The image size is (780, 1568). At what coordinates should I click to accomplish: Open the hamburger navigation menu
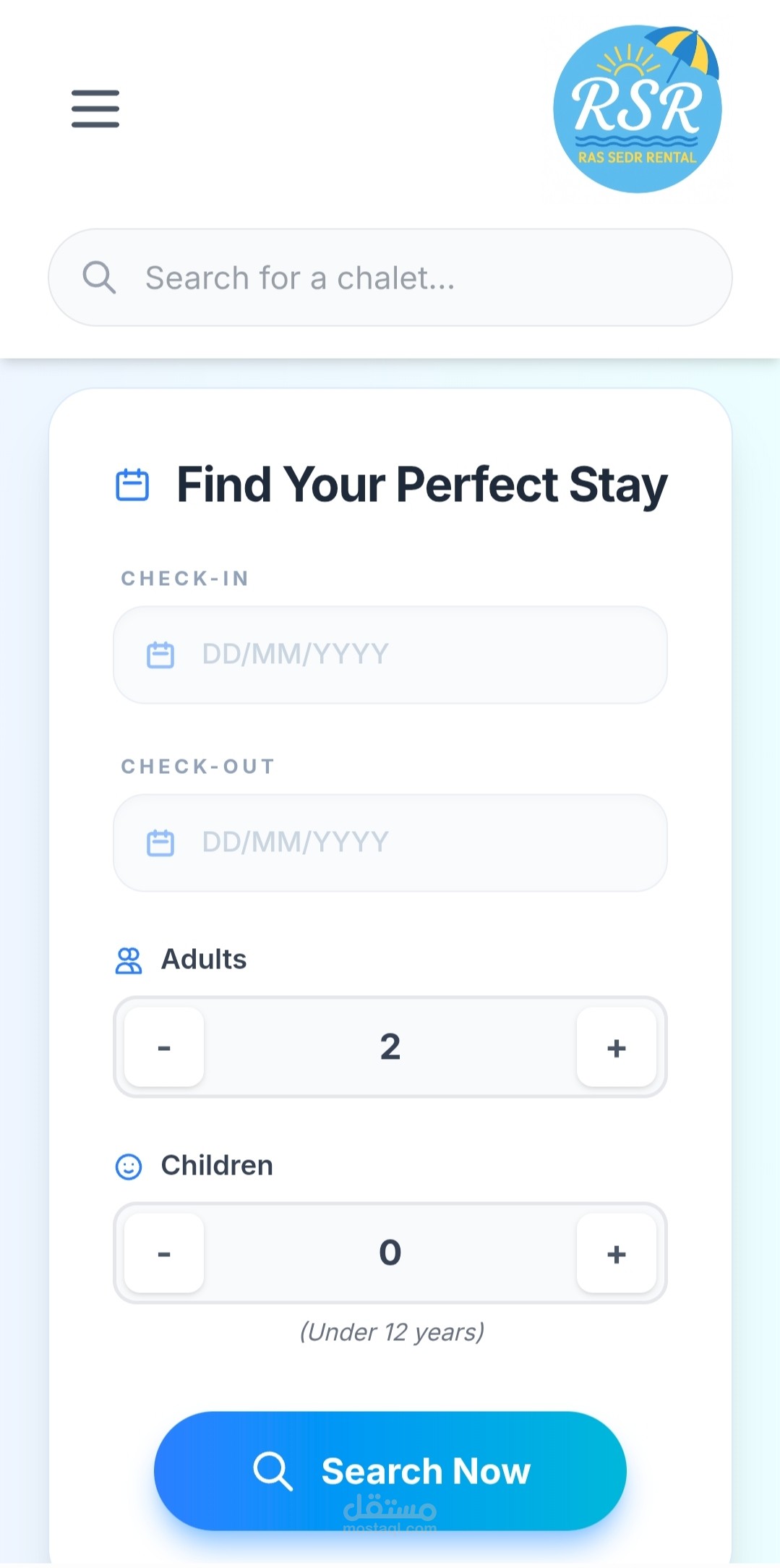coord(95,108)
